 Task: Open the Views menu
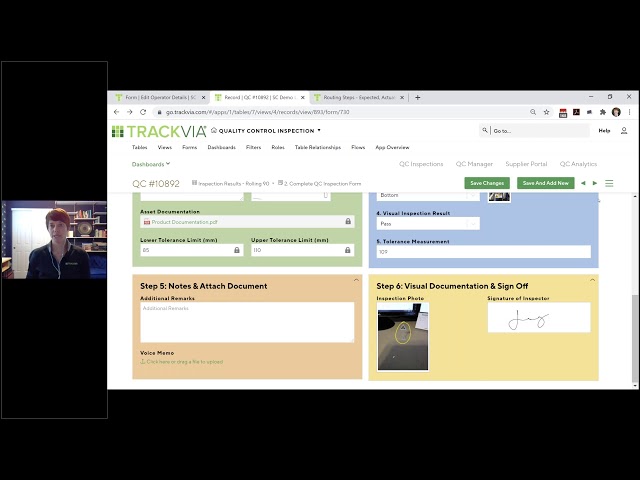164,147
